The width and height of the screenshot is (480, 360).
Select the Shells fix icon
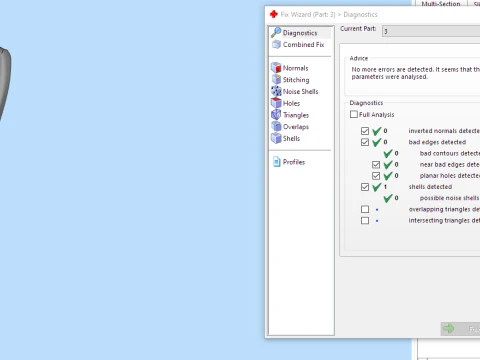(276, 138)
